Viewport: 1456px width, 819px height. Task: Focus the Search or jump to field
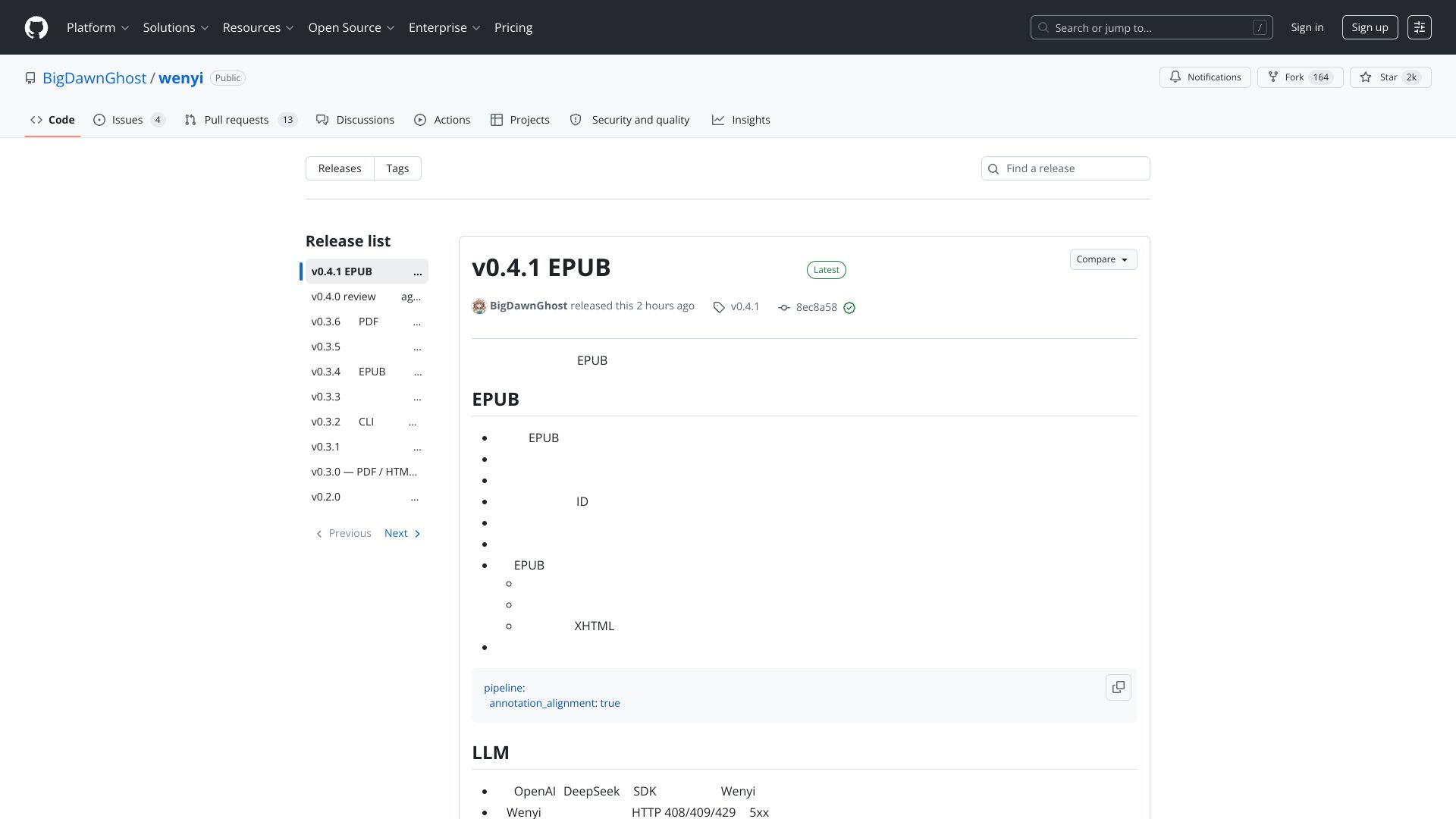click(x=1151, y=27)
